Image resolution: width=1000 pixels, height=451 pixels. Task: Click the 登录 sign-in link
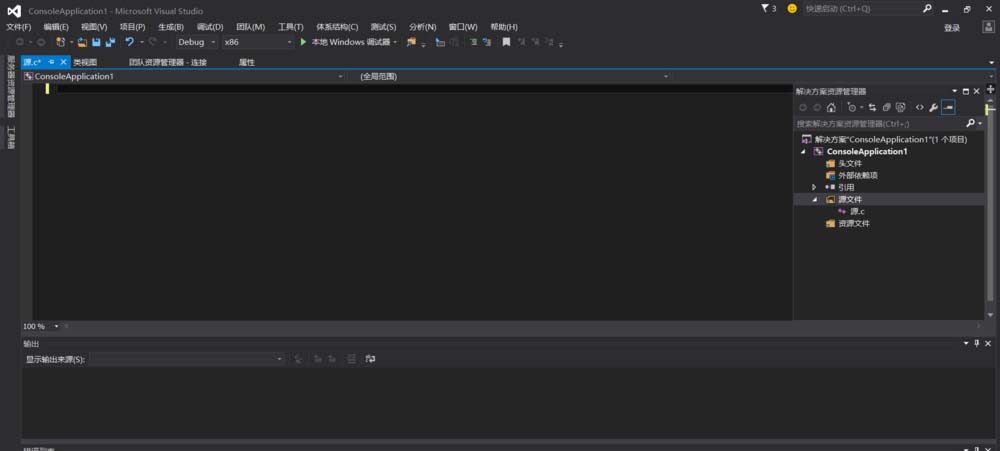point(952,28)
